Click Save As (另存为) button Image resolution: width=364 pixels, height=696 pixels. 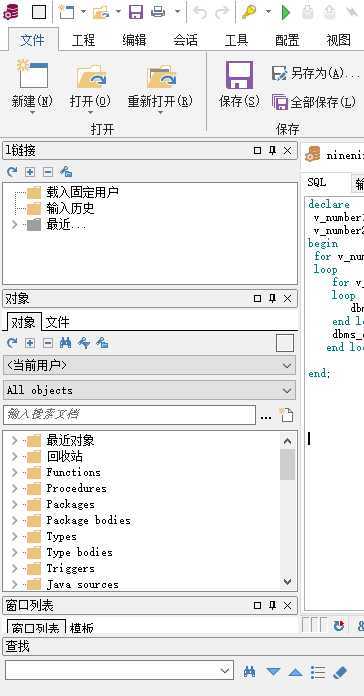pyautogui.click(x=315, y=73)
